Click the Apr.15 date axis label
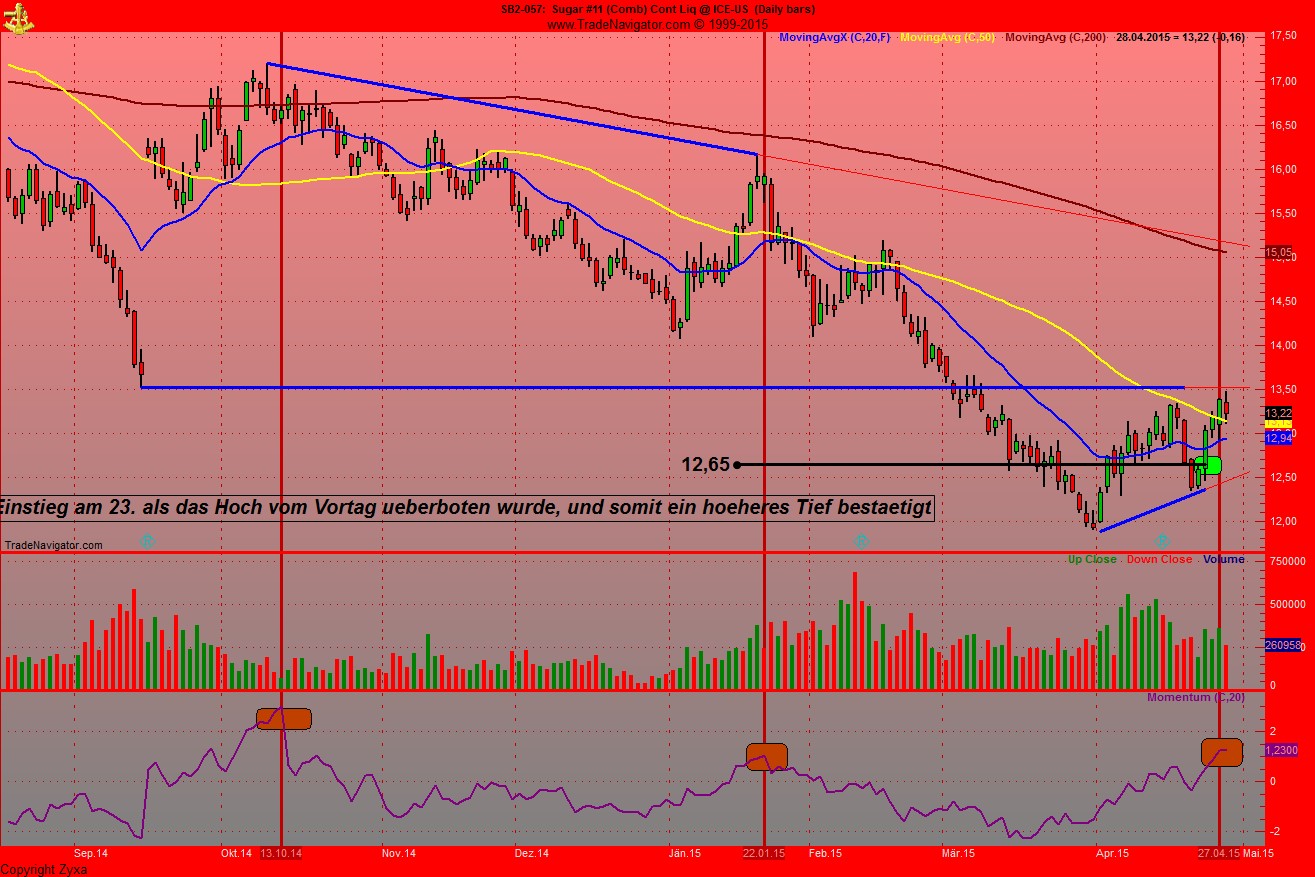This screenshot has width=1315, height=877. tap(1112, 854)
